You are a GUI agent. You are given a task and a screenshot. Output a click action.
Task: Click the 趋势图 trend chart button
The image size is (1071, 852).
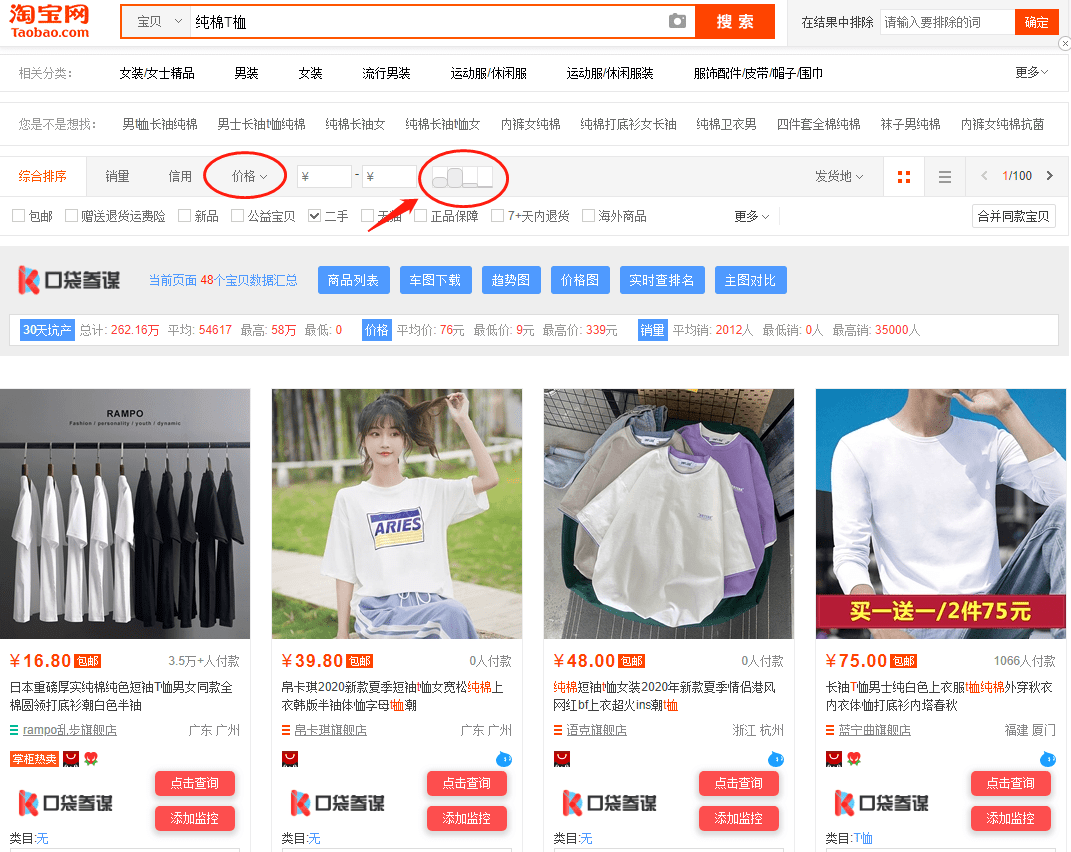[510, 280]
